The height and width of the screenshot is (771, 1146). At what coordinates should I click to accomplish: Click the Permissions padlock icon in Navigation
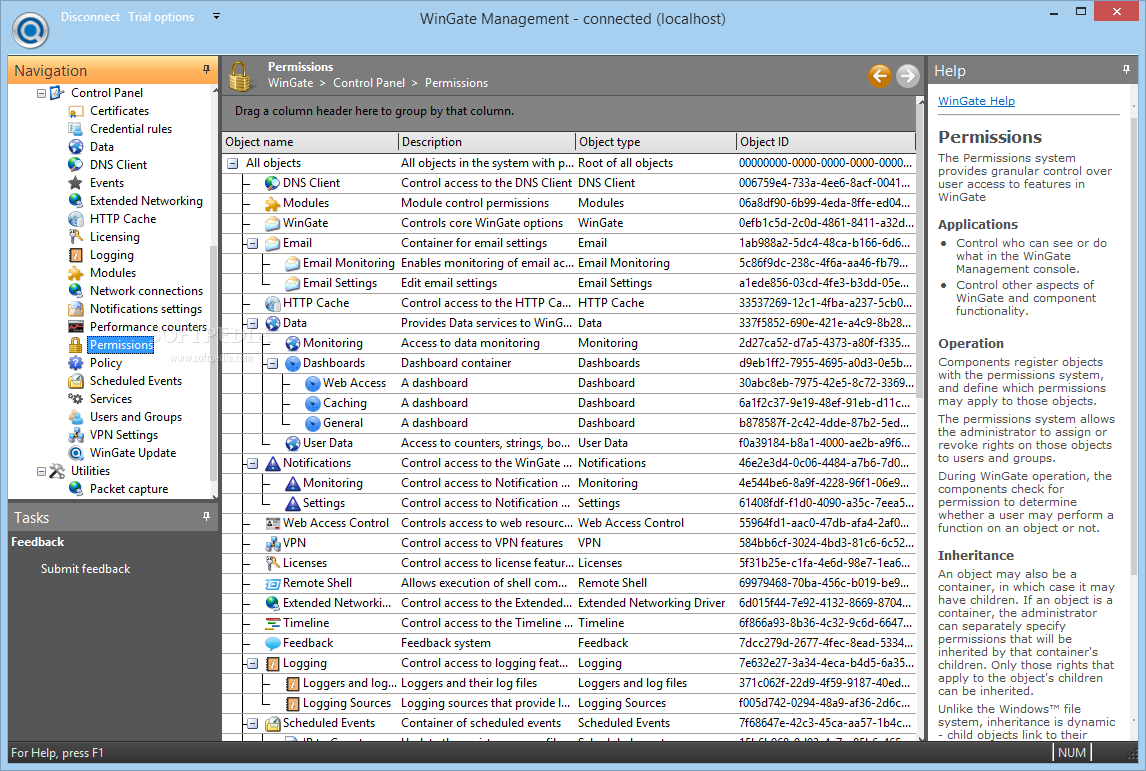coord(75,345)
